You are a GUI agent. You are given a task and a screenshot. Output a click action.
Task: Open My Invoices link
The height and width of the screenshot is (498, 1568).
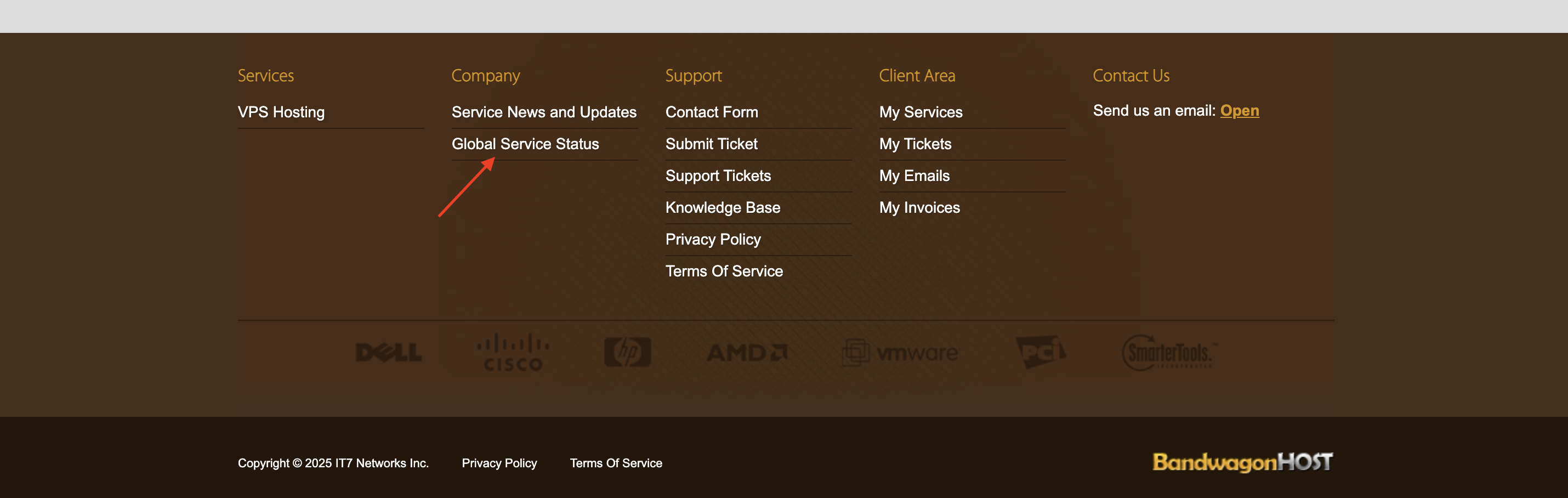(919, 208)
